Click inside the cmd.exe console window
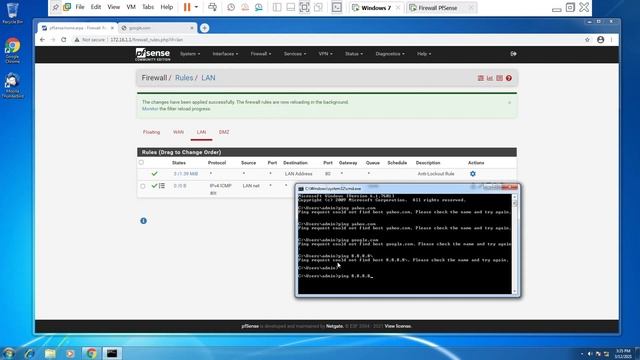640x360 pixels. pos(404,244)
